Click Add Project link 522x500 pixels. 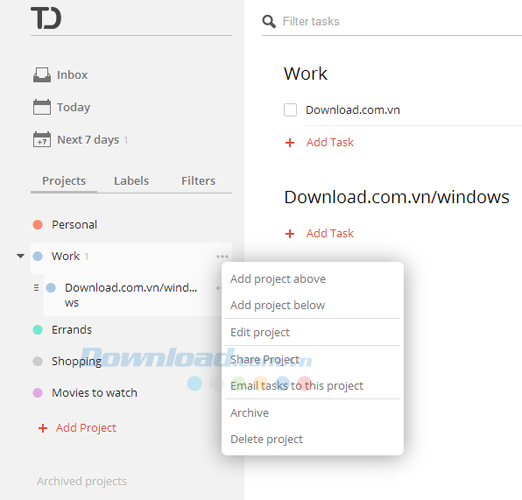tap(86, 428)
